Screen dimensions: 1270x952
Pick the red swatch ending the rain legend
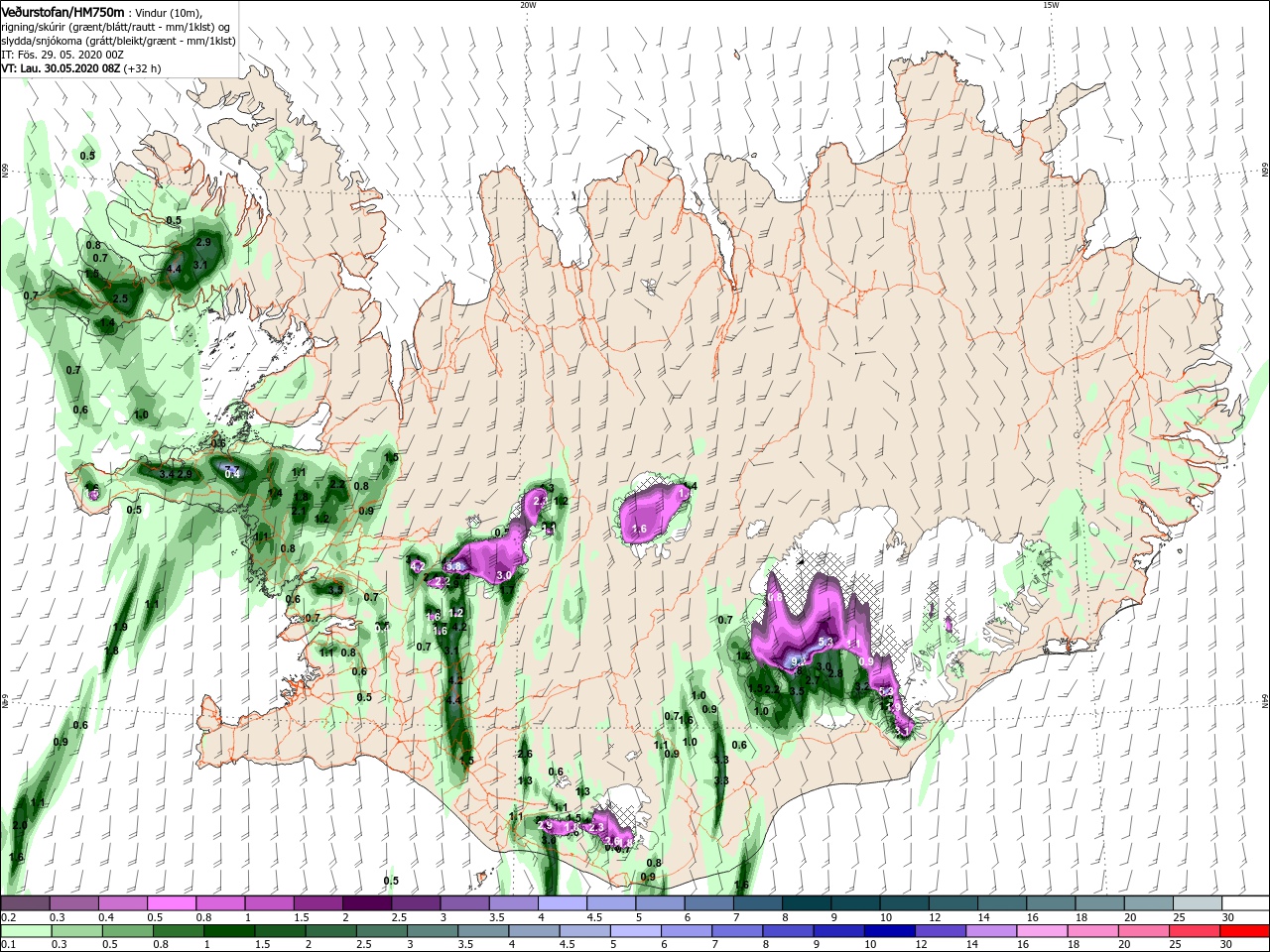point(1245,931)
